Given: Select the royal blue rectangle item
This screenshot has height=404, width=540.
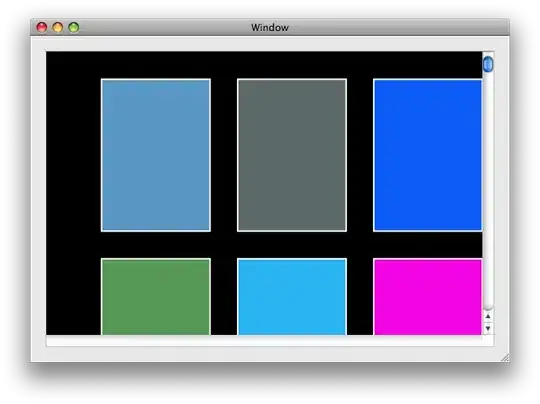Looking at the screenshot, I should click(x=427, y=155).
